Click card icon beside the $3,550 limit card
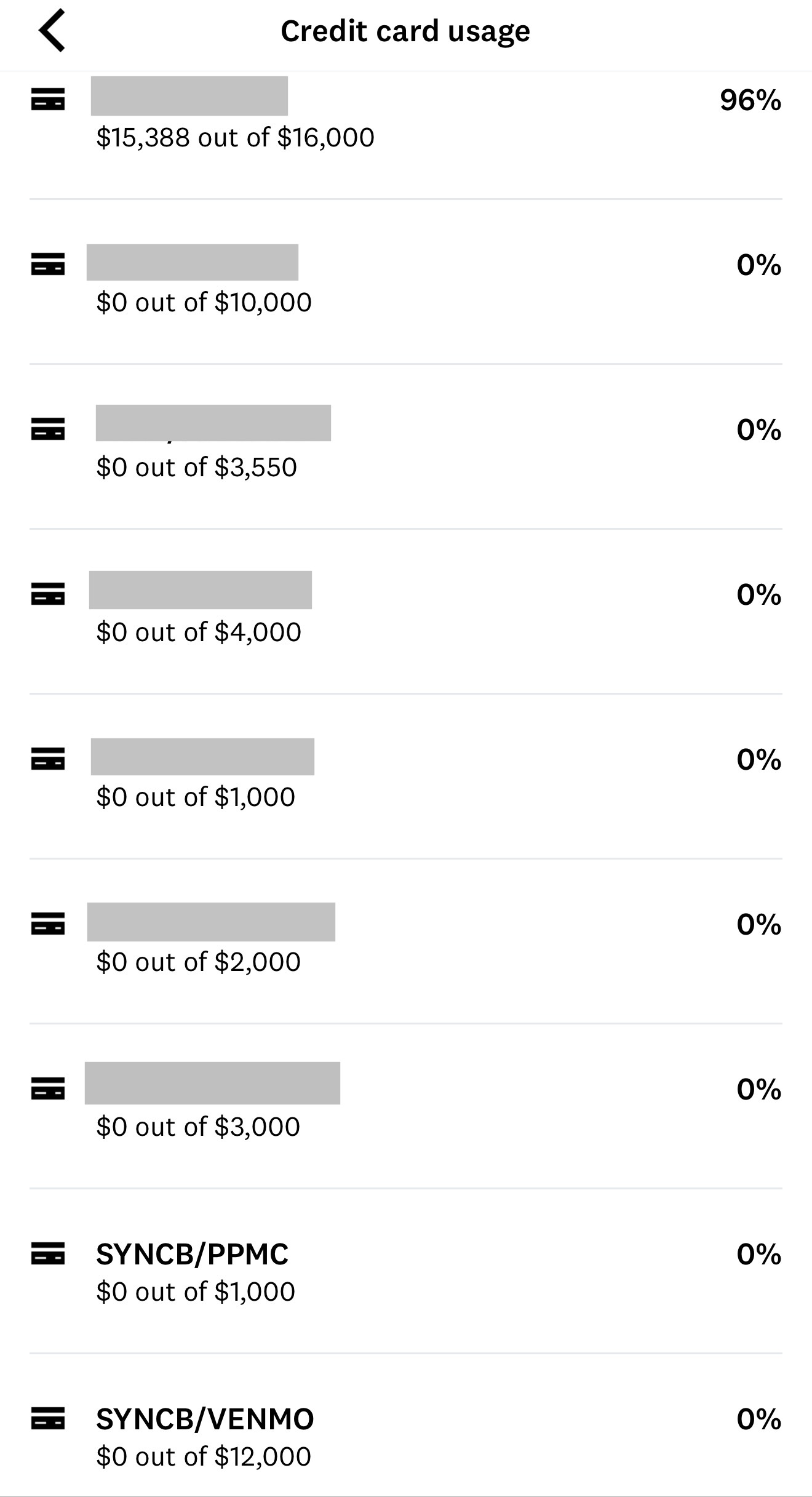The height and width of the screenshot is (1497, 812). (48, 429)
